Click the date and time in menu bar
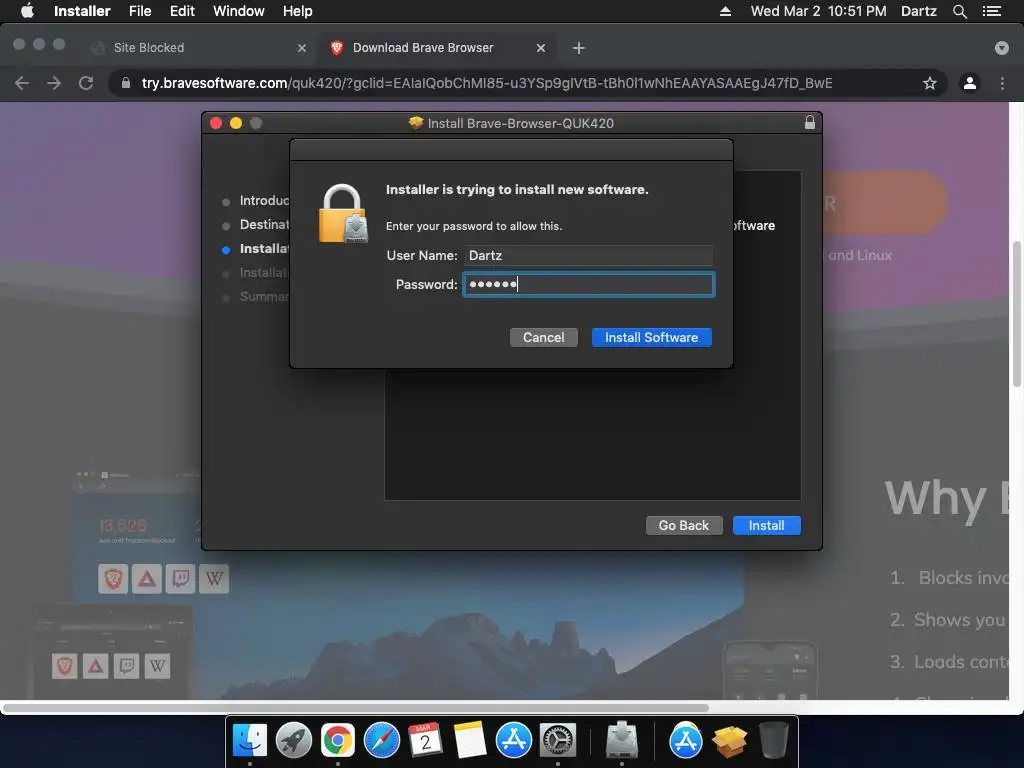Viewport: 1024px width, 768px height. (x=818, y=11)
